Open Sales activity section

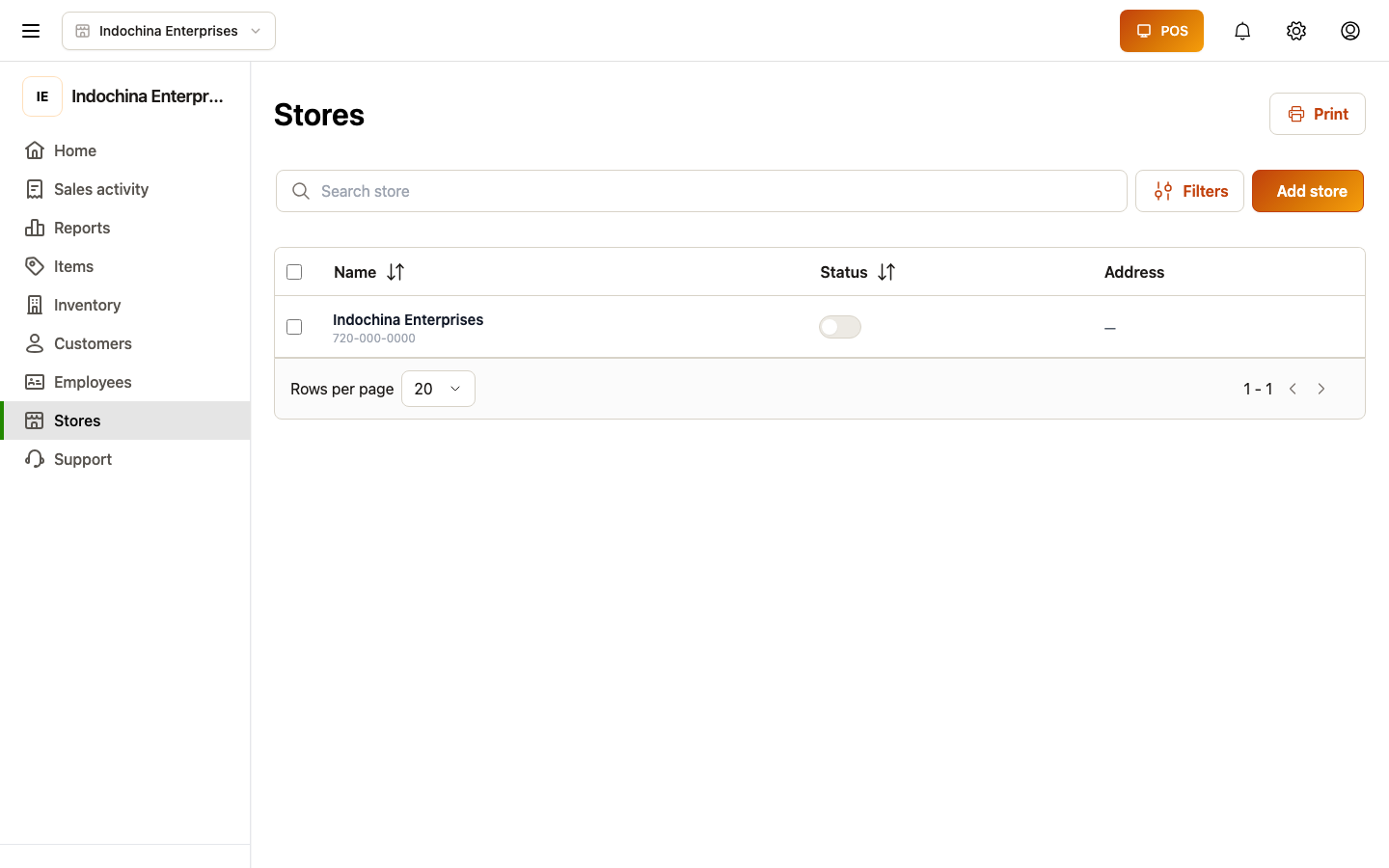click(x=125, y=189)
